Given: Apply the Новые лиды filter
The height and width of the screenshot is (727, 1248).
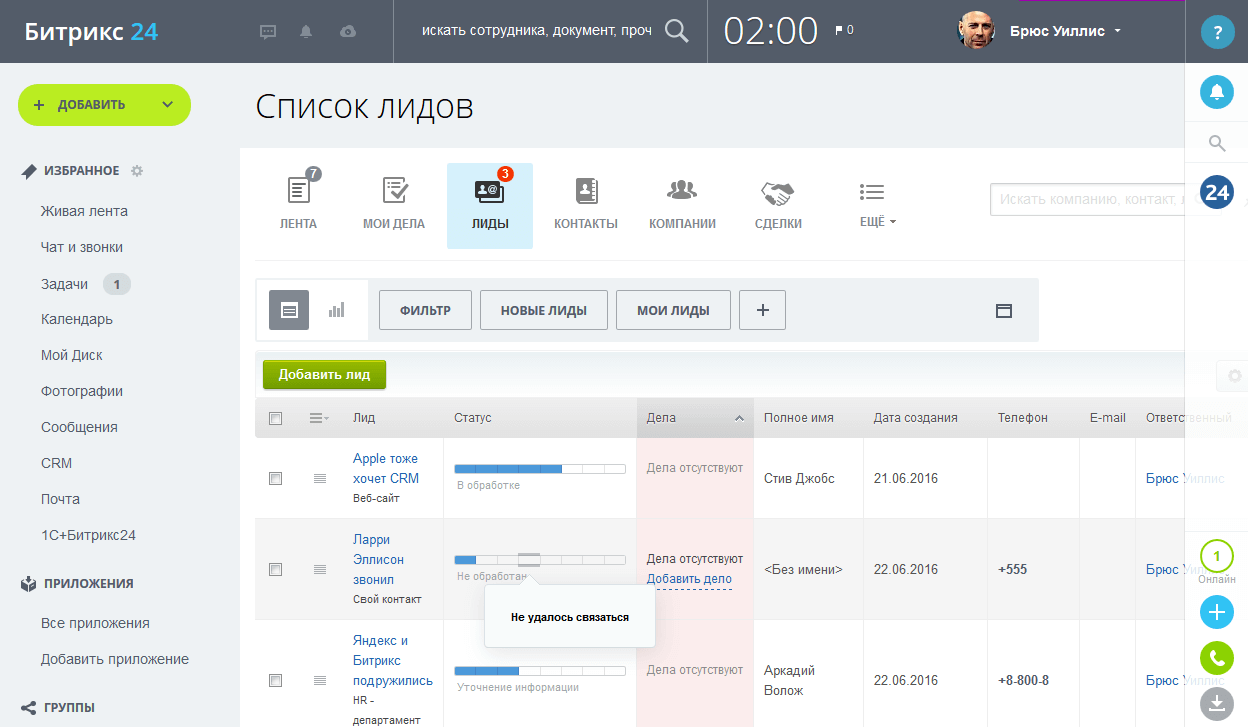Looking at the screenshot, I should pos(544,310).
